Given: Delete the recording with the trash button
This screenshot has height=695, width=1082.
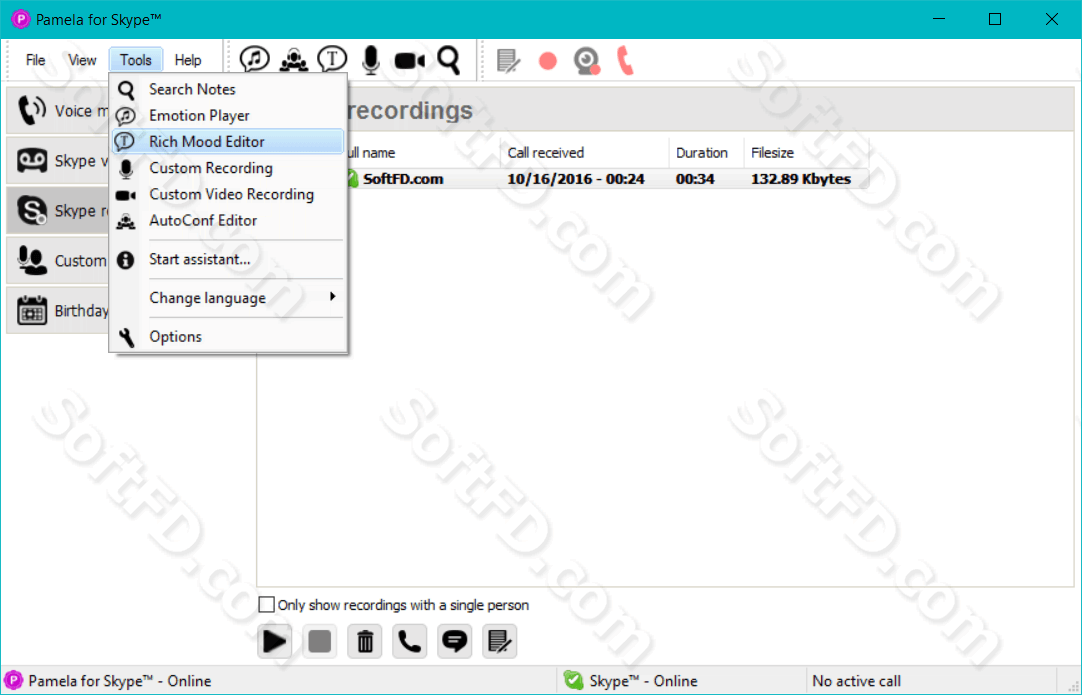Looking at the screenshot, I should pos(365,641).
